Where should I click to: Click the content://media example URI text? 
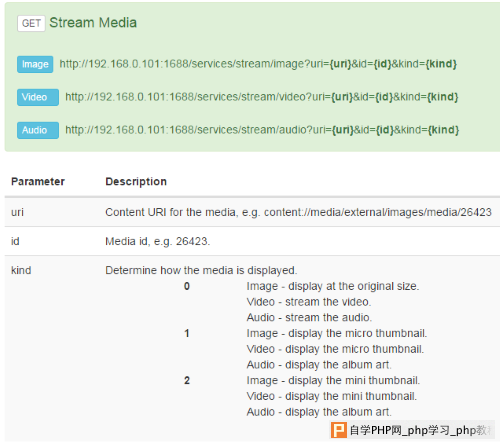(x=378, y=212)
